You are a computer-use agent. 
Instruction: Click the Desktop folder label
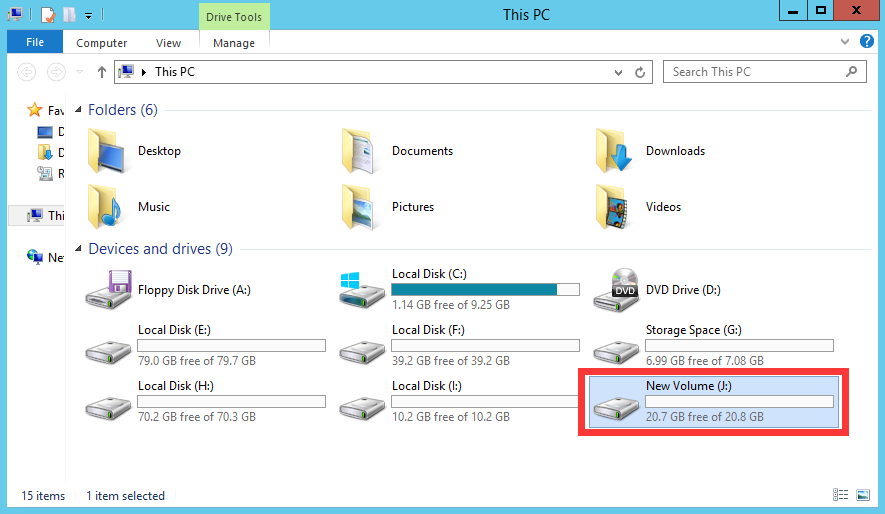(159, 151)
